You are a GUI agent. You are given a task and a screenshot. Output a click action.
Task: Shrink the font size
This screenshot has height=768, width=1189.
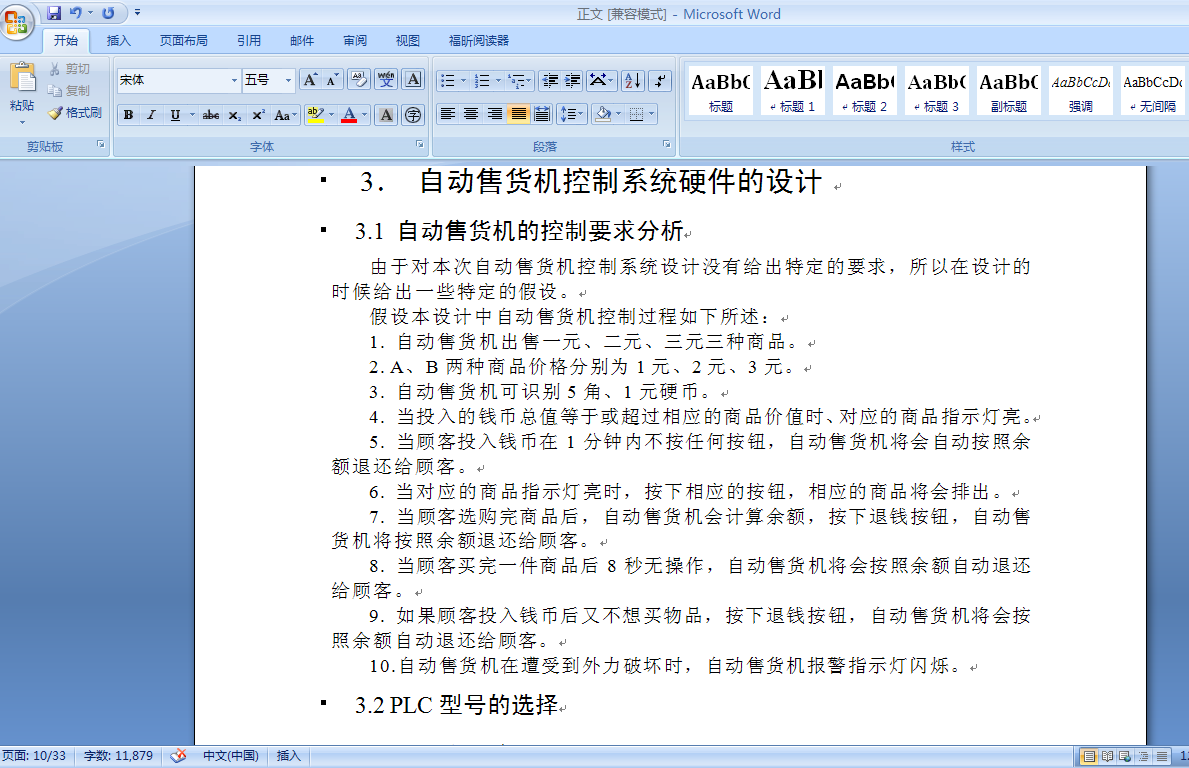tap(333, 80)
